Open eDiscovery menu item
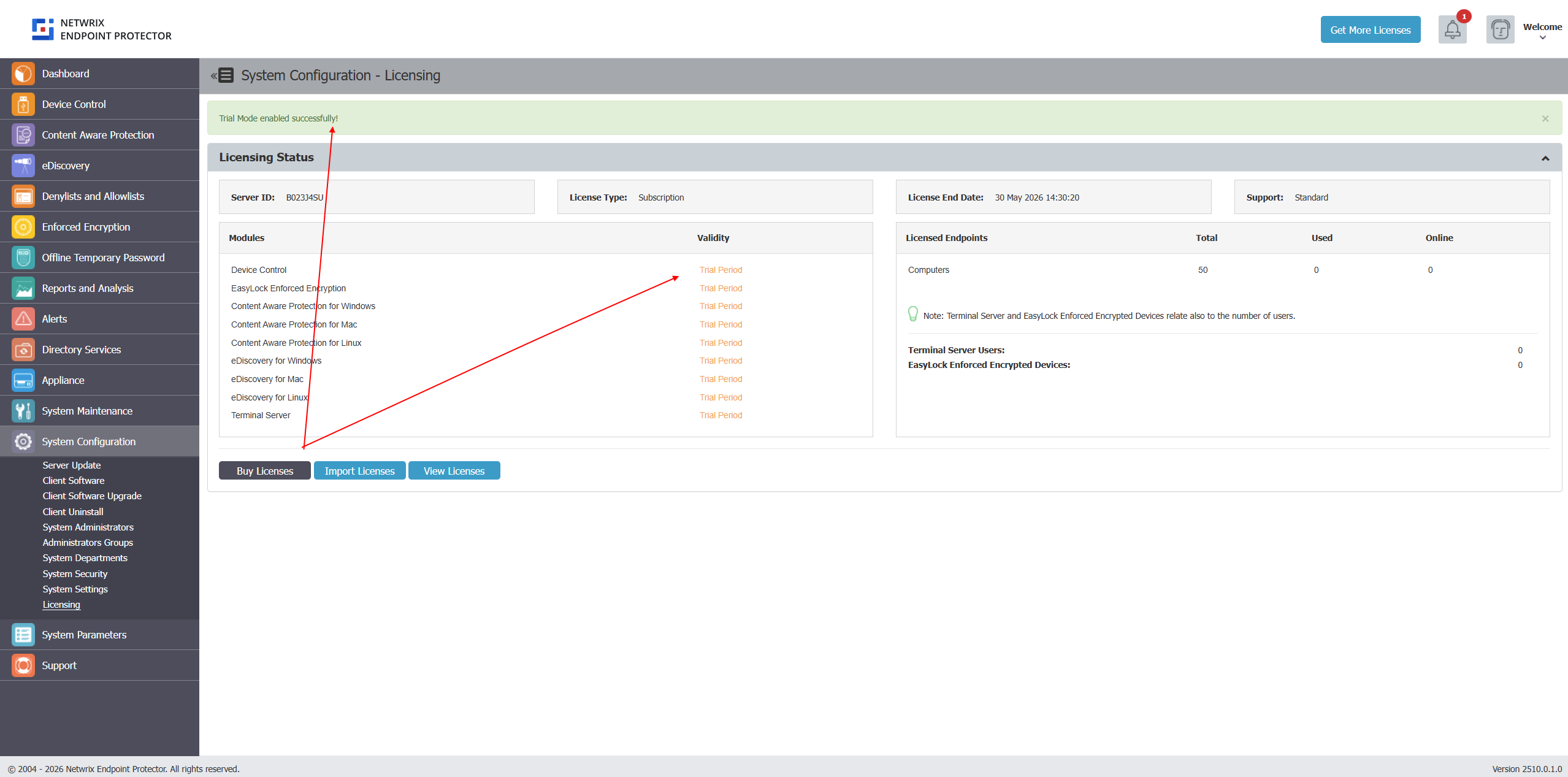 click(99, 166)
